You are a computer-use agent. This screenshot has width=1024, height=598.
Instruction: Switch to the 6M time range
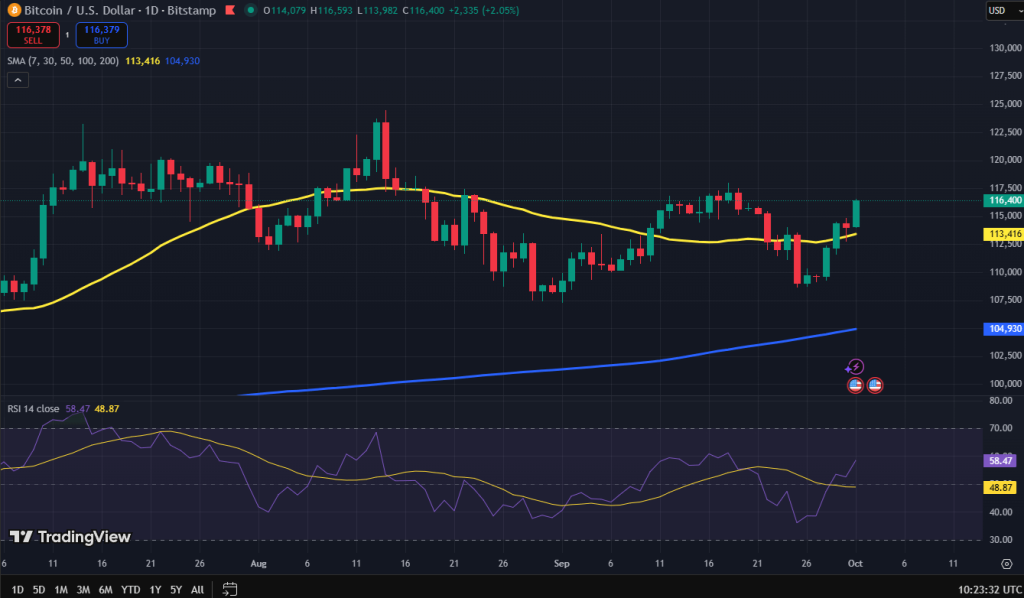coord(105,590)
